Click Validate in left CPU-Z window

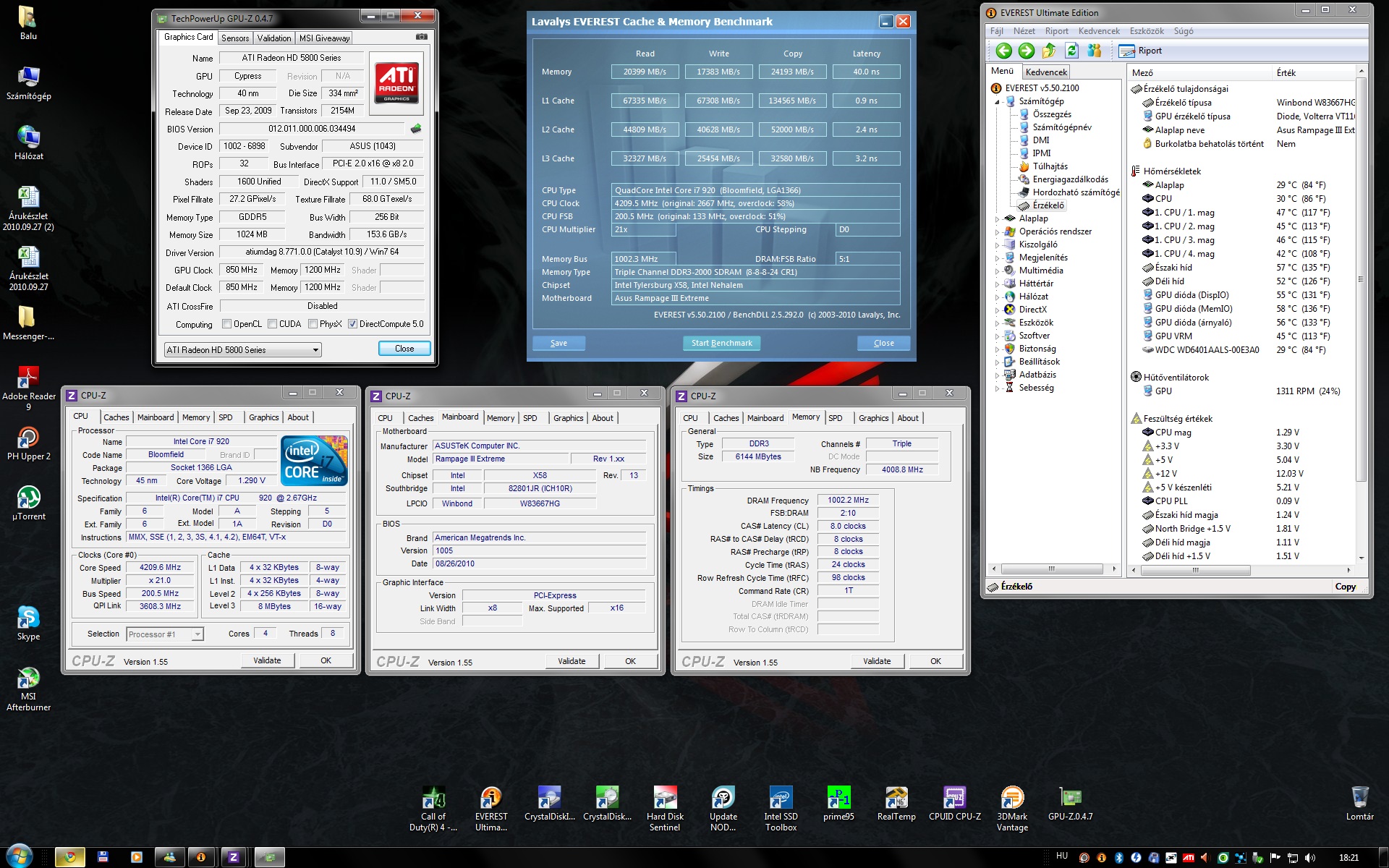267,660
